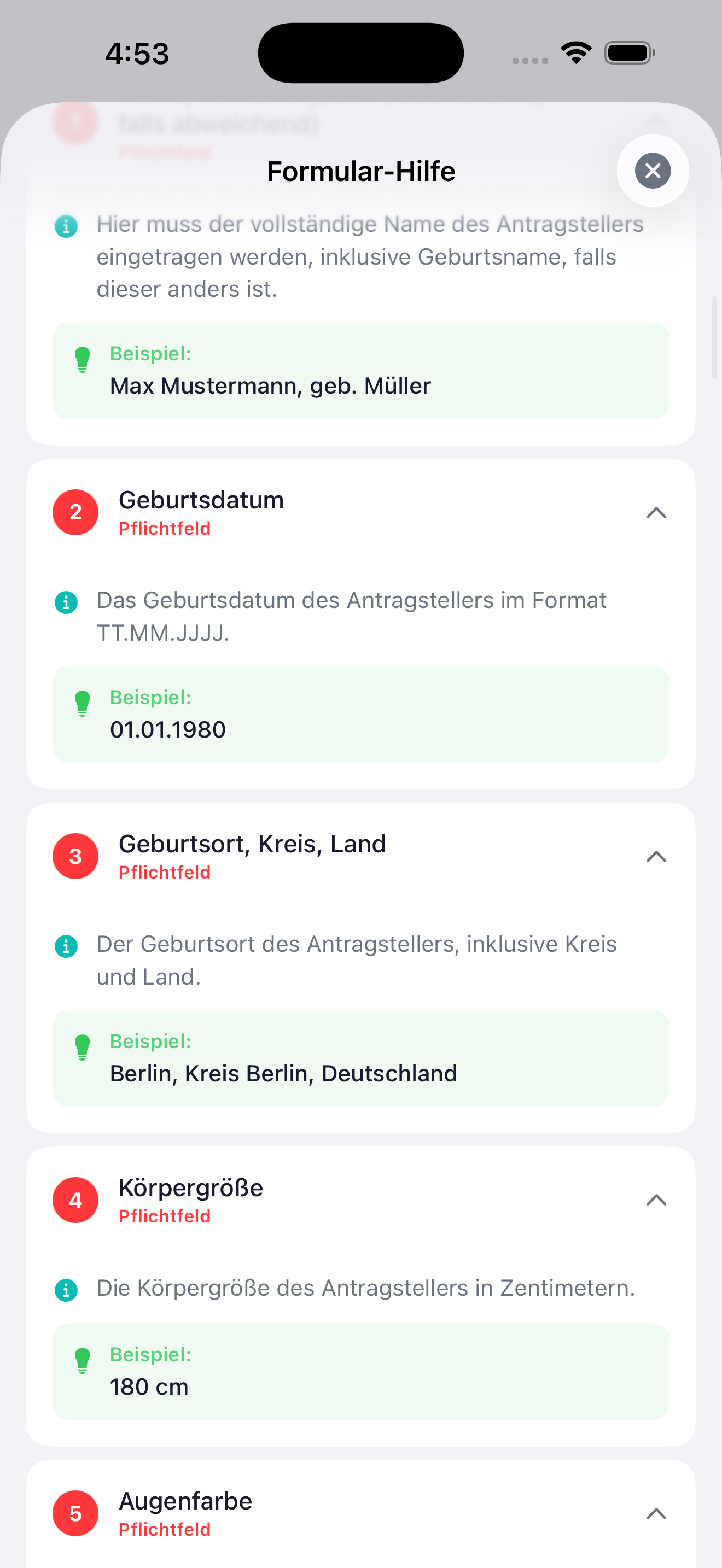
Task: Tap the red number 3 badge
Action: click(x=75, y=856)
